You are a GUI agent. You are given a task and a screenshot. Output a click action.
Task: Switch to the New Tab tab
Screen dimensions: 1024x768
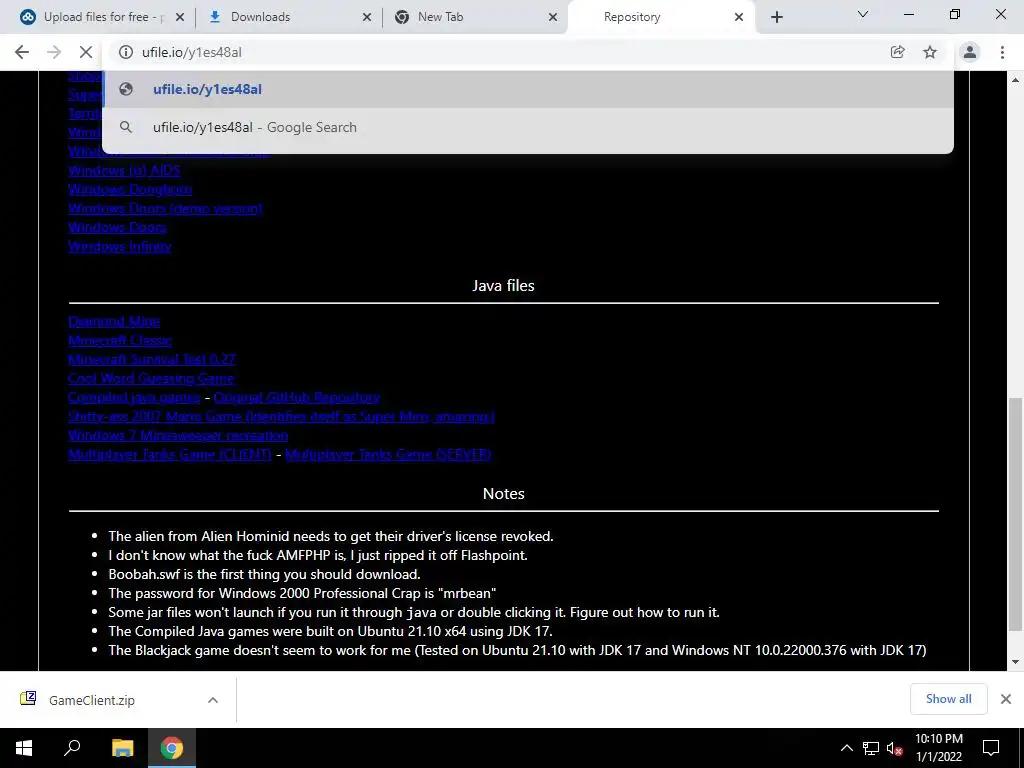pos(468,17)
